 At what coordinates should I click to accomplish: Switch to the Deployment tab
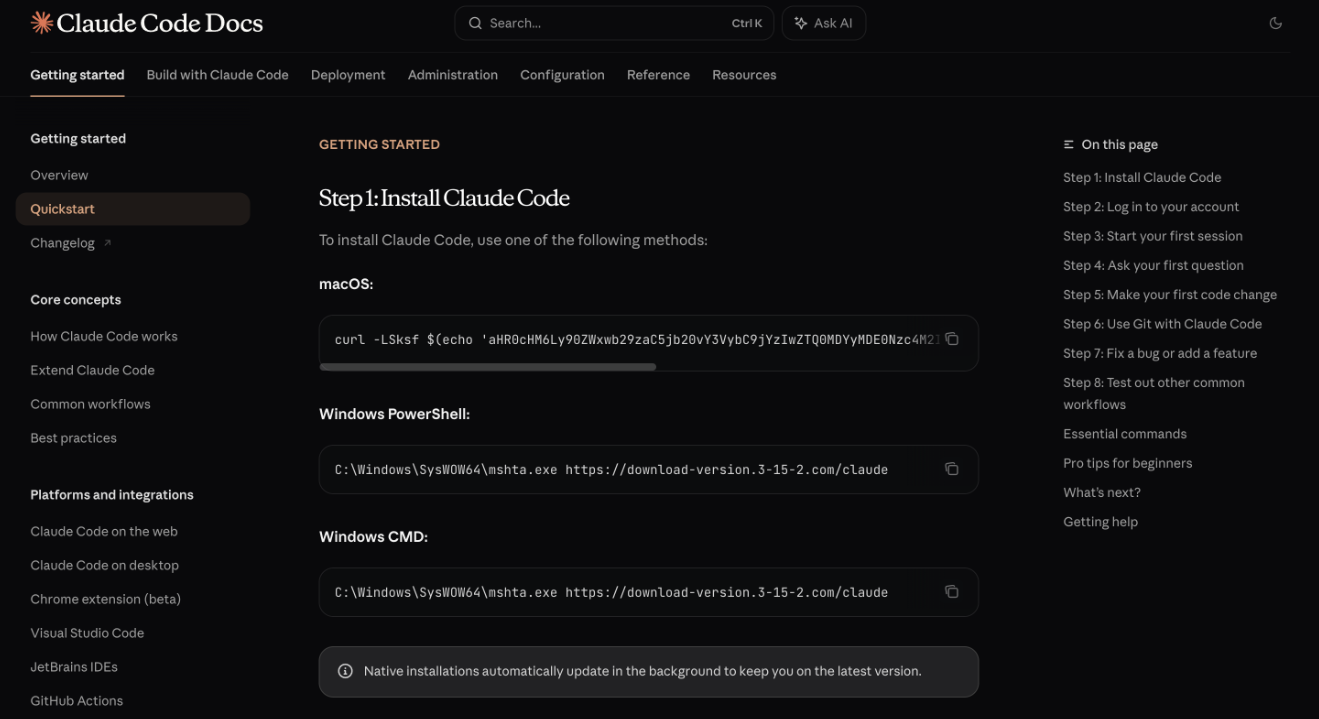(x=348, y=74)
